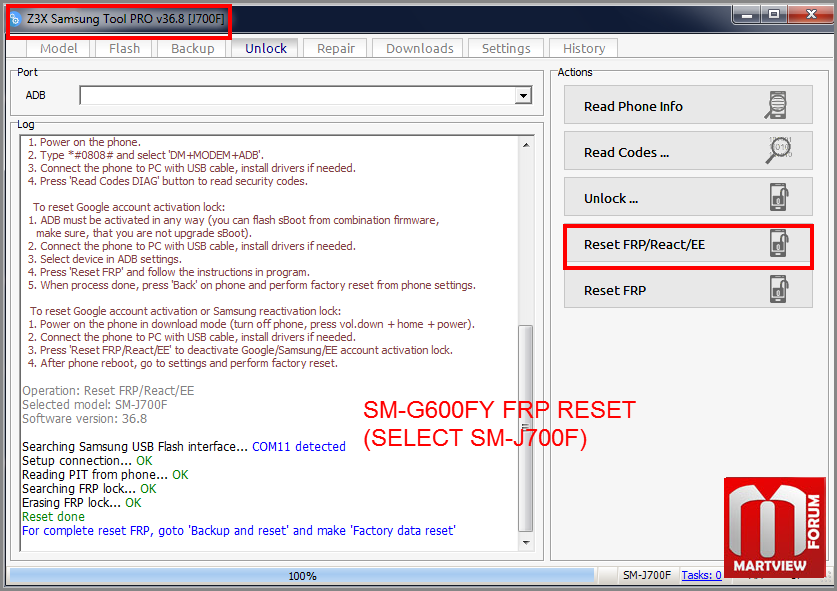
Task: Click the phone lock icon on Reset FRP/React/EE
Action: 779,243
